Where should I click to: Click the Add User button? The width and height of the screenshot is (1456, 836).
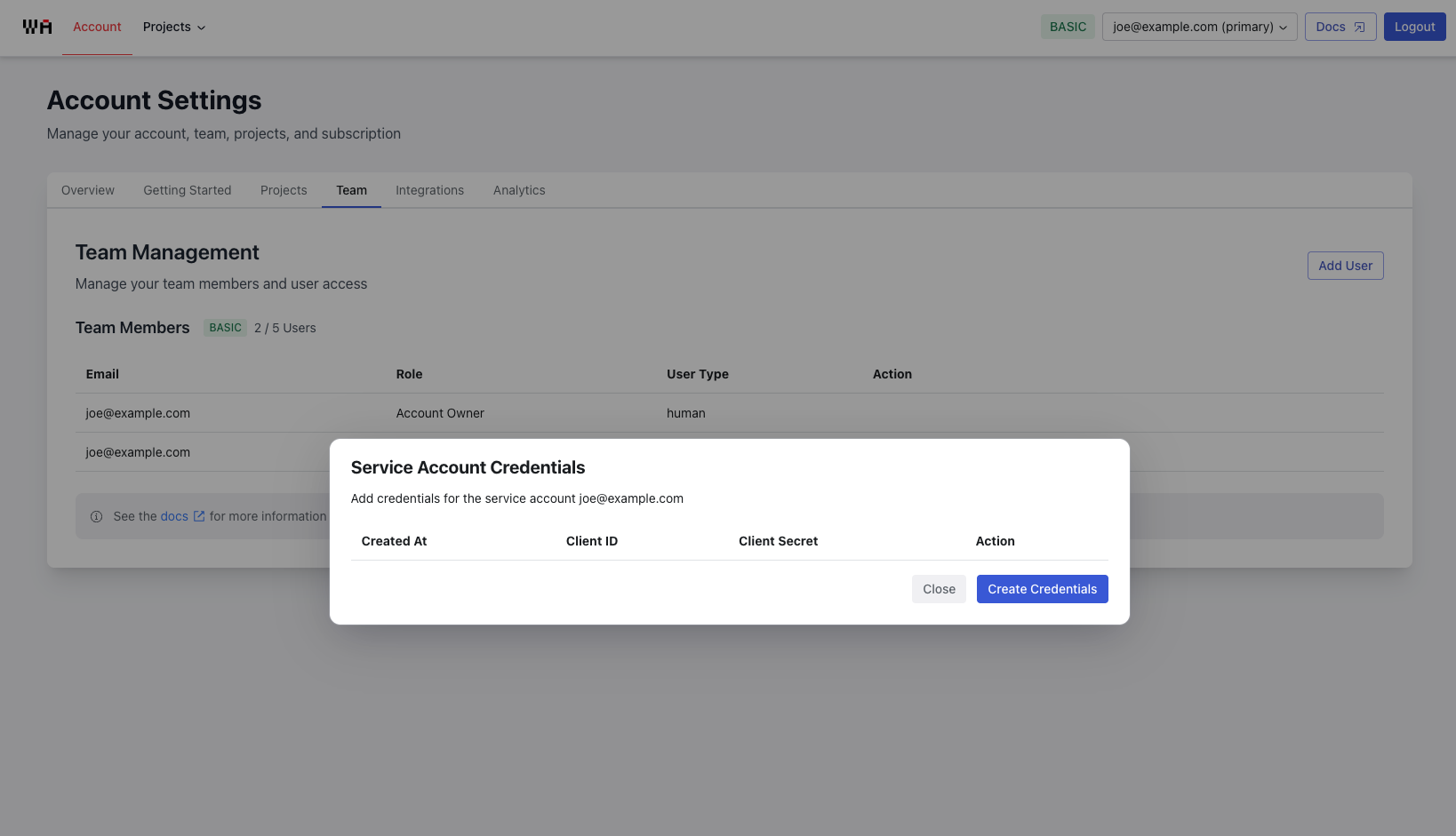[1345, 266]
